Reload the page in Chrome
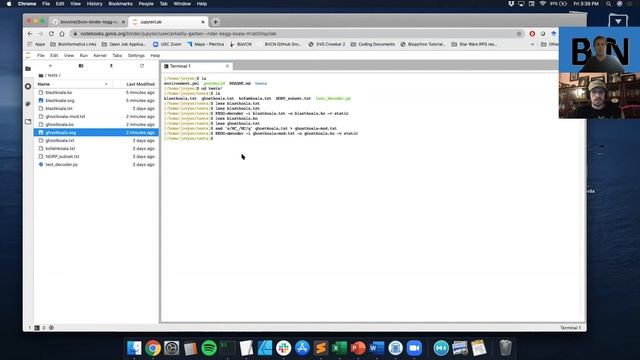The height and width of the screenshot is (360, 640). click(x=51, y=33)
